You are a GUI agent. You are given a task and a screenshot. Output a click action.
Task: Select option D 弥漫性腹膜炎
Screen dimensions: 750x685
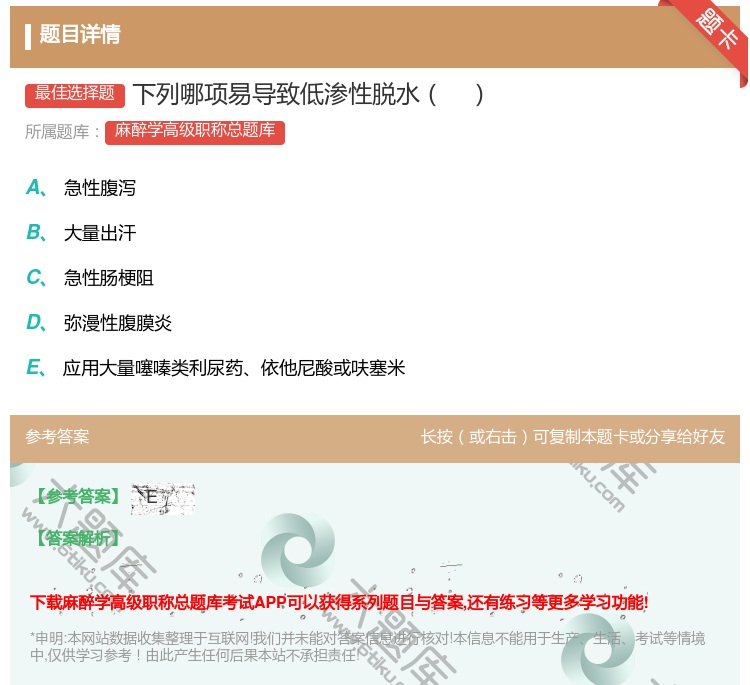coord(99,323)
